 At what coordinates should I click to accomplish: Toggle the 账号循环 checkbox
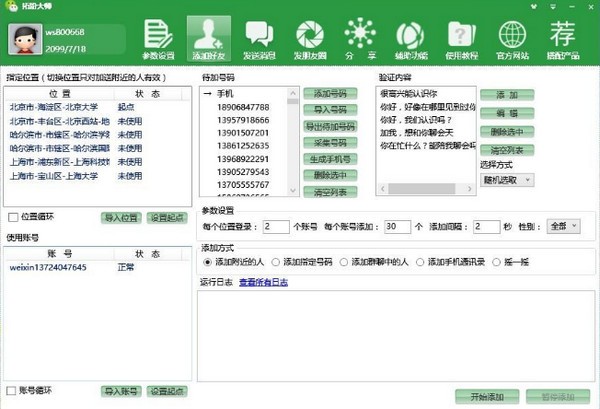tap(11, 391)
